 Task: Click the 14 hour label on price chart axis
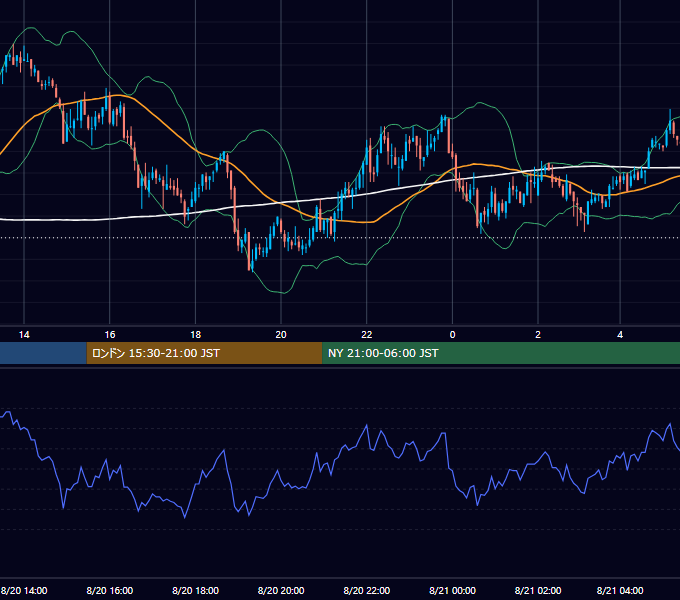click(x=24, y=335)
